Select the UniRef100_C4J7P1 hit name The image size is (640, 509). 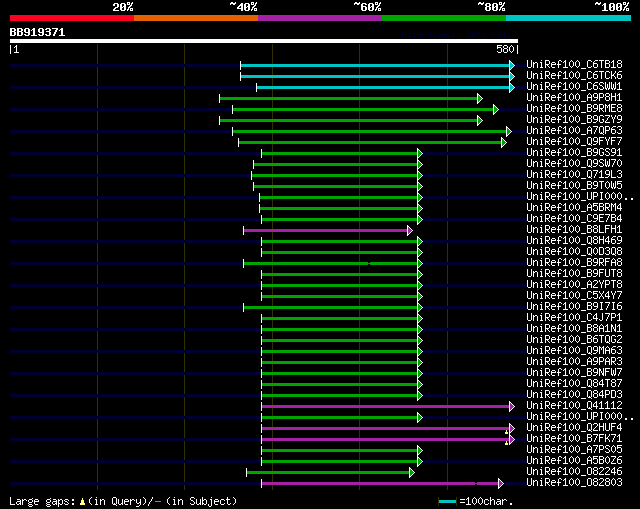pyautogui.click(x=574, y=318)
